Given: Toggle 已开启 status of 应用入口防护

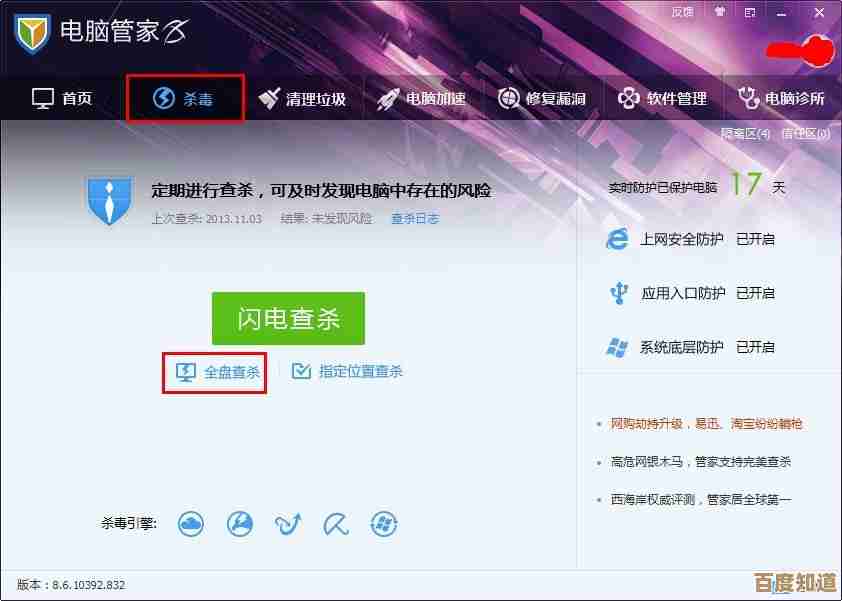Looking at the screenshot, I should tap(755, 293).
